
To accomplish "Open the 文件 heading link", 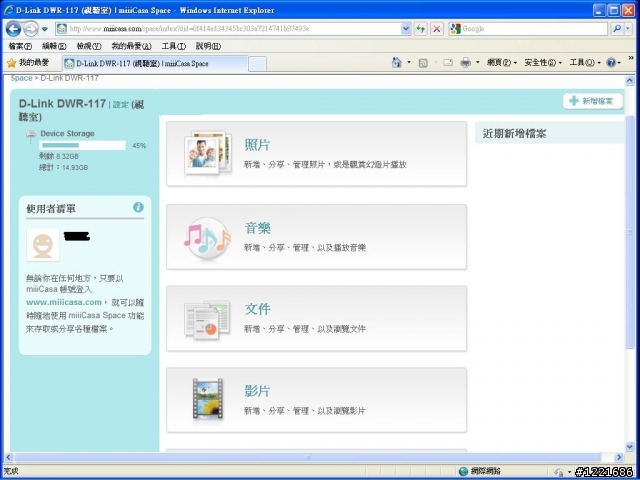I will point(257,309).
